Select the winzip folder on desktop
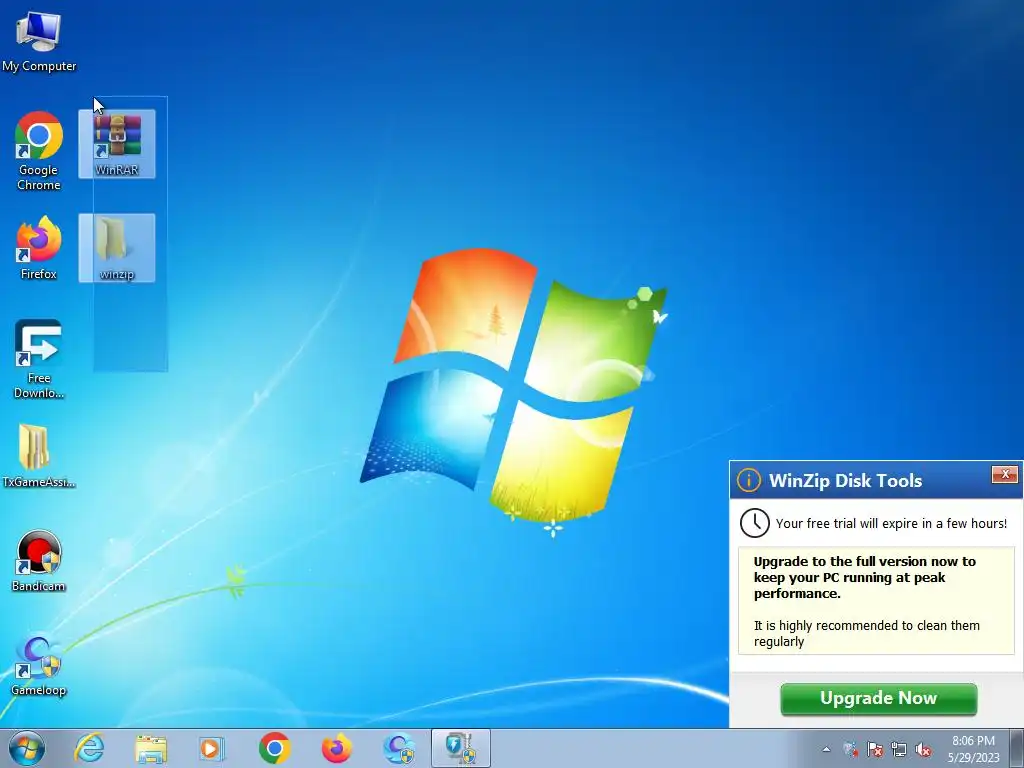 pyautogui.click(x=117, y=248)
